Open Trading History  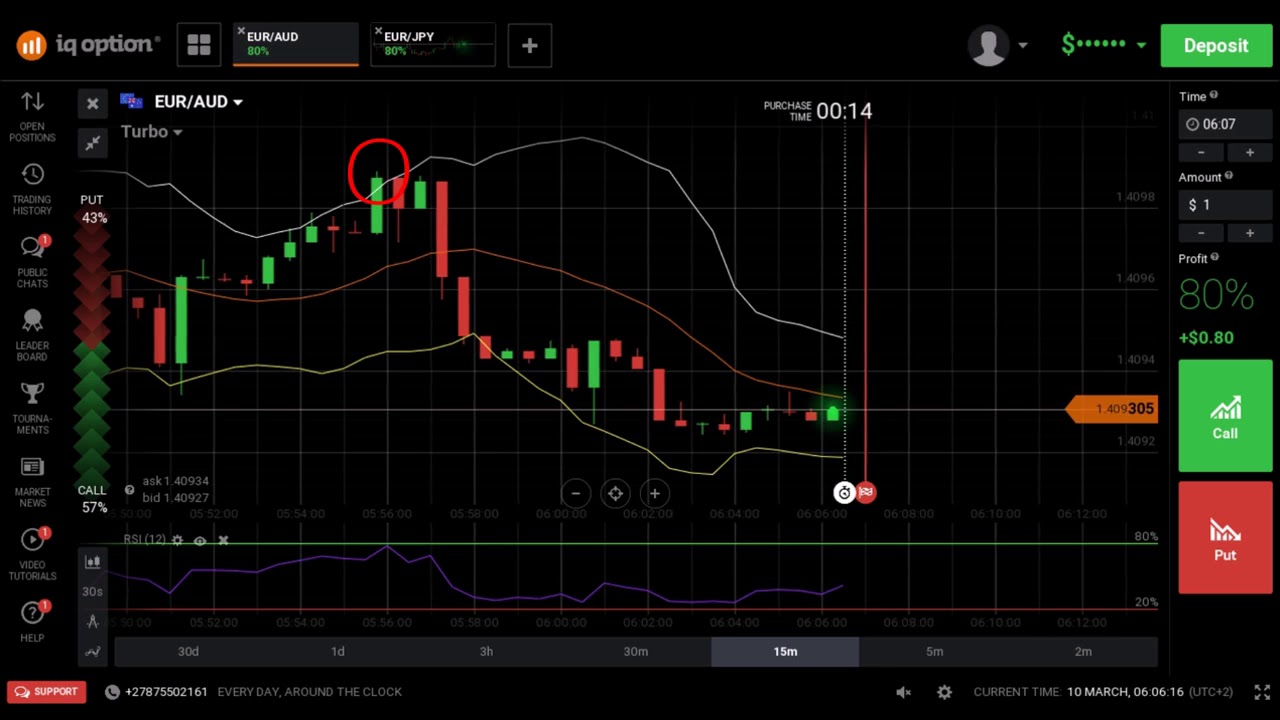click(x=32, y=190)
